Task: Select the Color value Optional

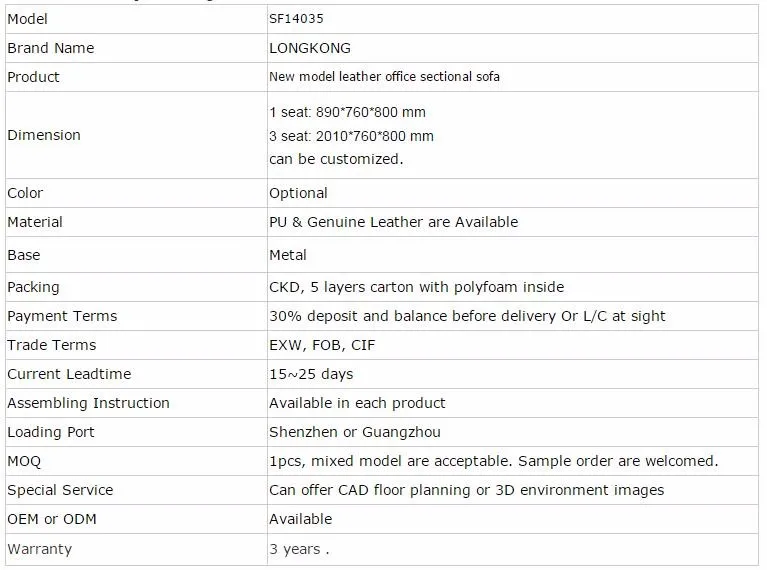Action: coord(298,193)
